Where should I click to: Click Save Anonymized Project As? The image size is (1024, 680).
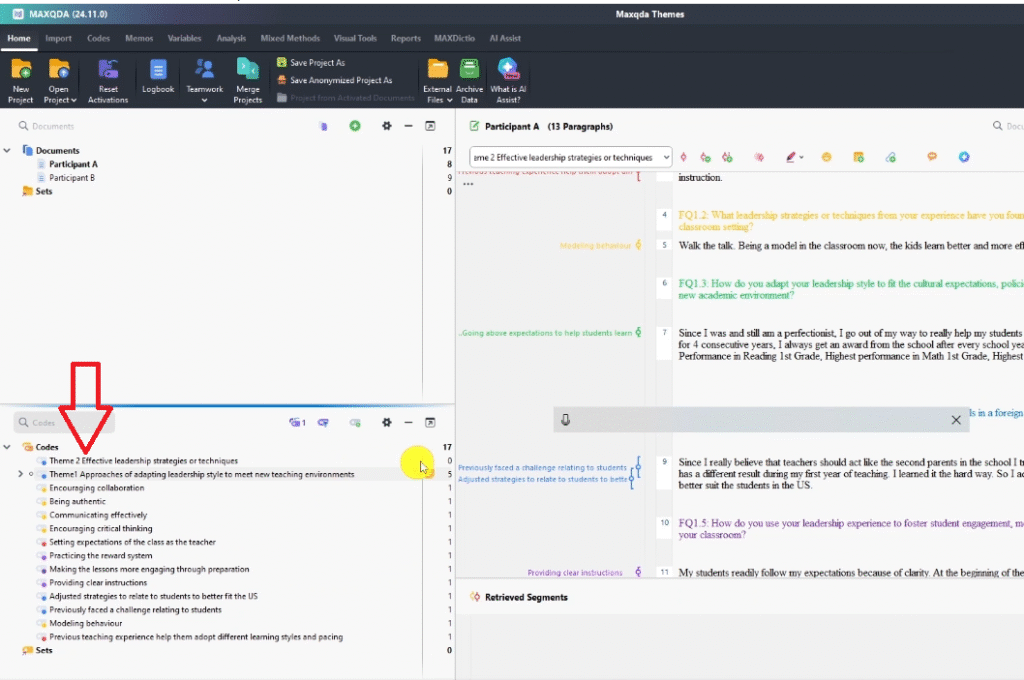[x=340, y=80]
